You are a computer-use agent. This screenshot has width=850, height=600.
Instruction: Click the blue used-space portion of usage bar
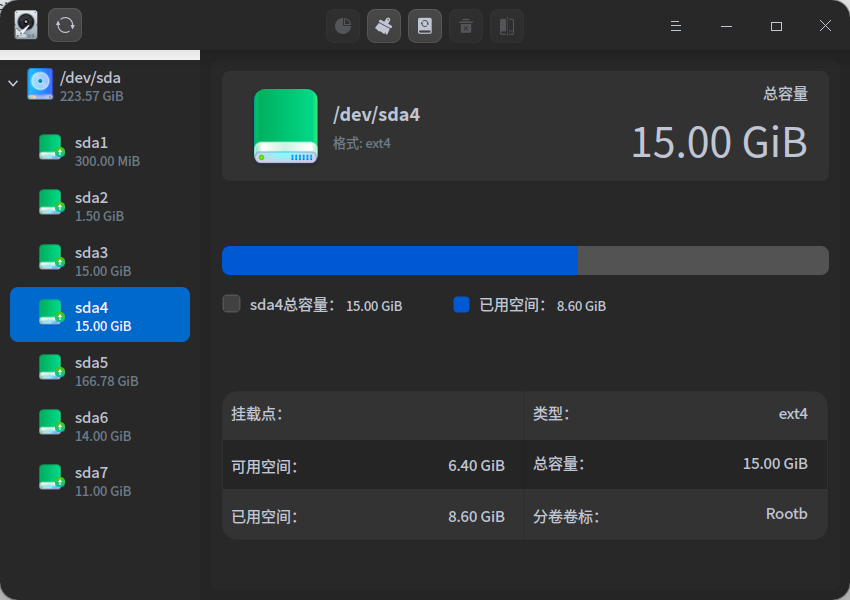(x=400, y=260)
